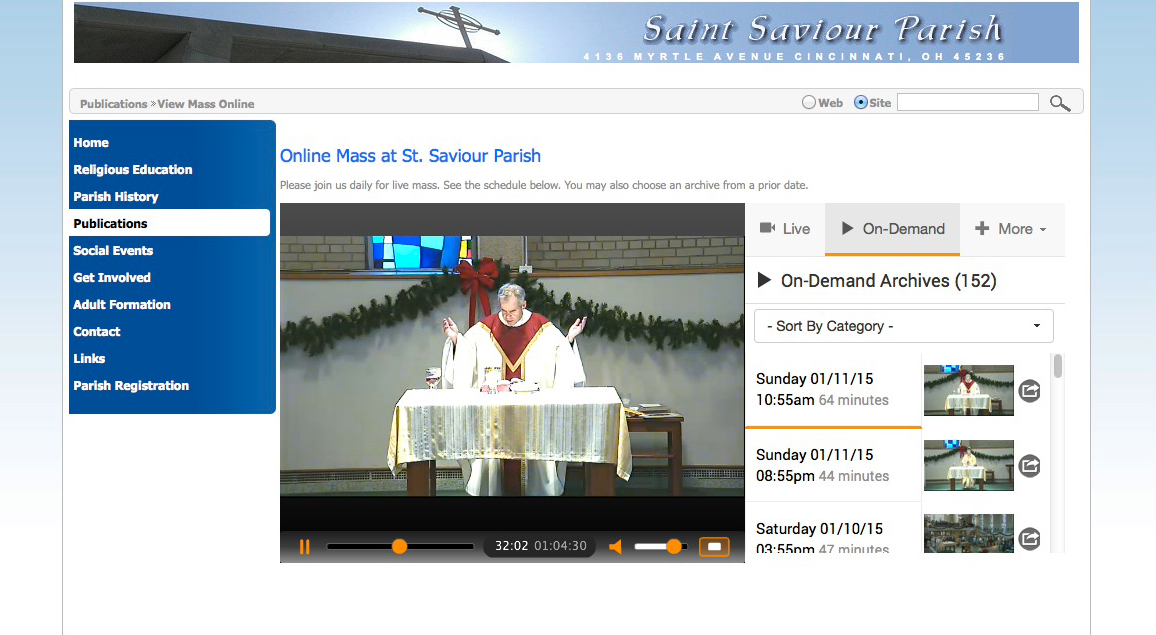Click into the site search text field
Viewport: 1156px width, 635px height.
968,103
